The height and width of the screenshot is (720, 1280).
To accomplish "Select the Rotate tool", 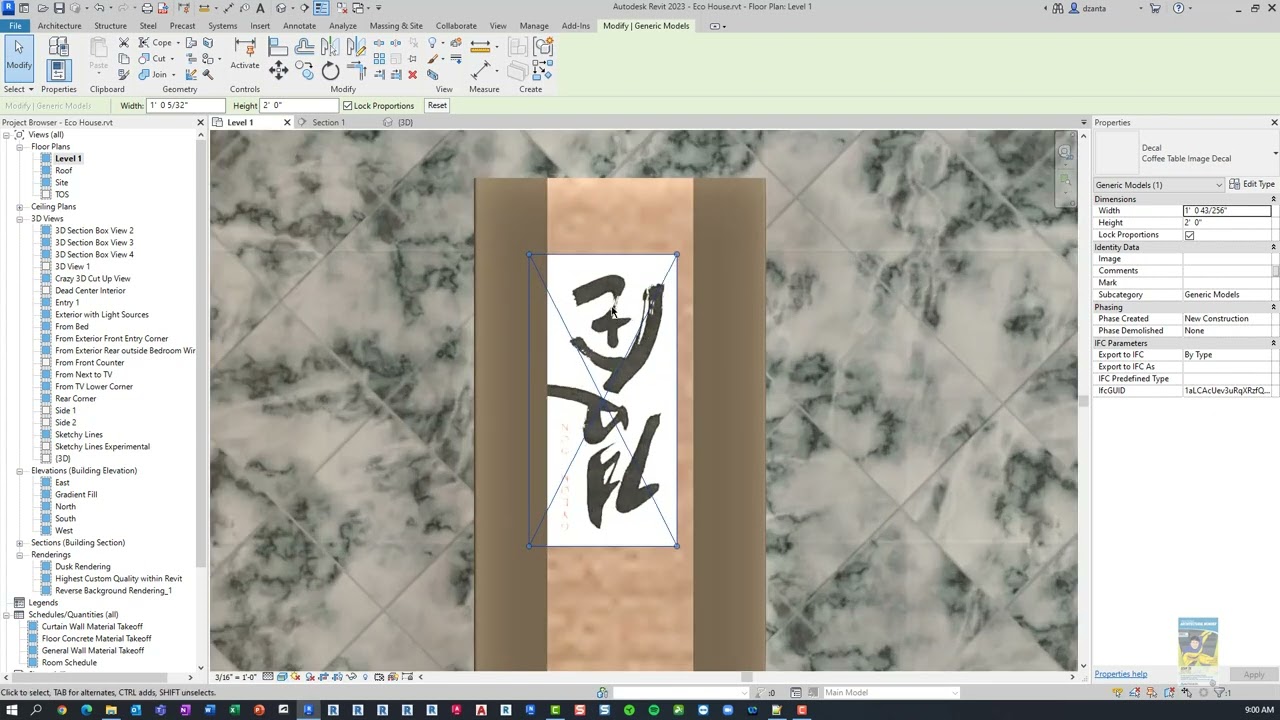I will click(x=330, y=70).
